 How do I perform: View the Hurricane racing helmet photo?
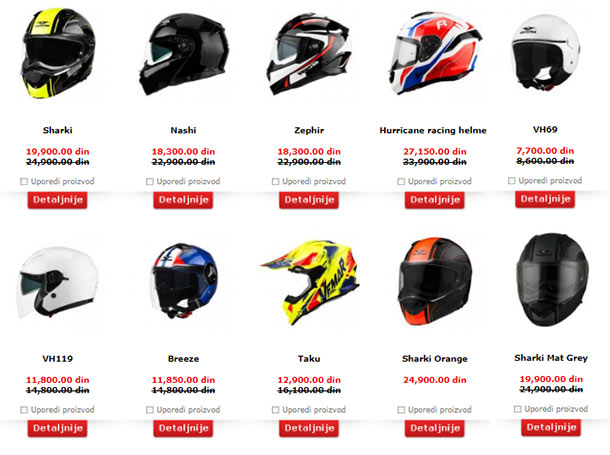click(435, 53)
